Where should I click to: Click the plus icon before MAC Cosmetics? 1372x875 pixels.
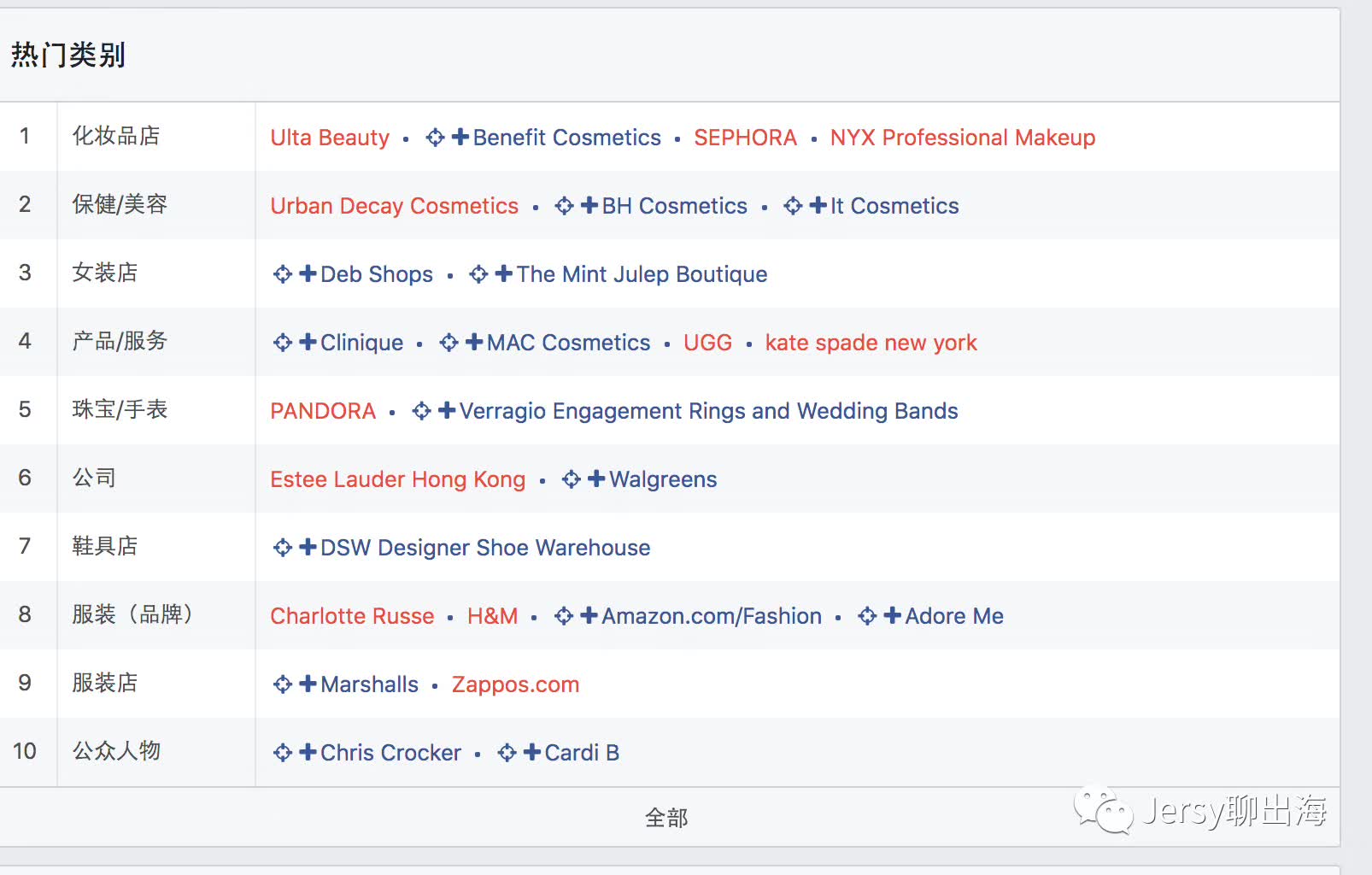474,342
